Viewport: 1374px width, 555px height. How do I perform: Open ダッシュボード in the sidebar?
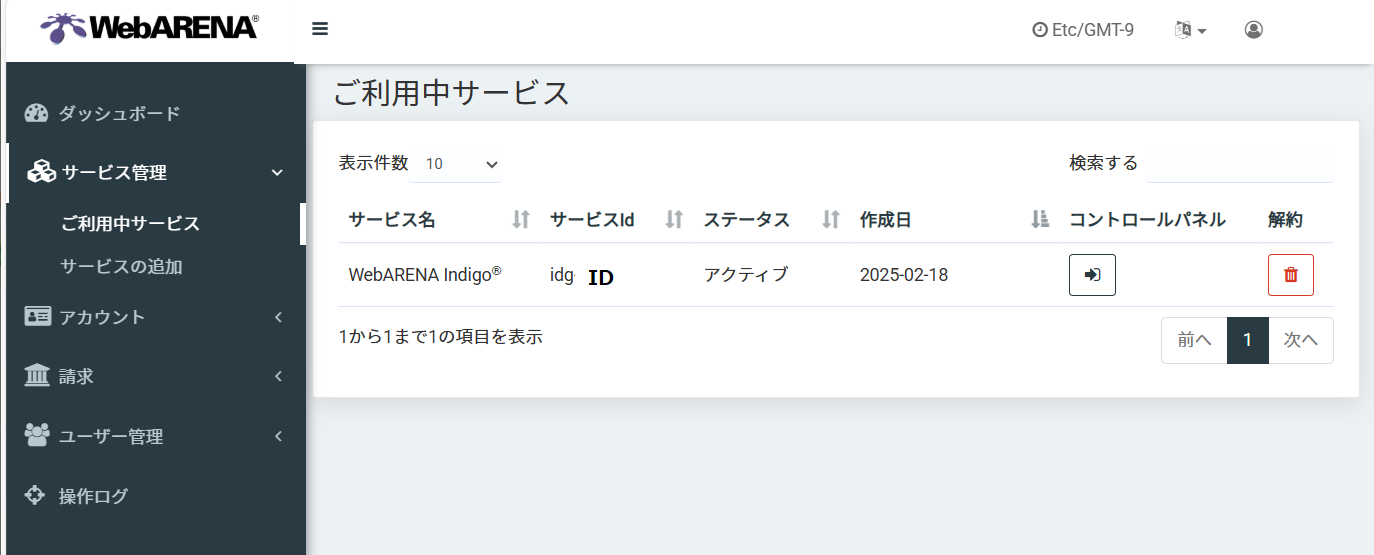click(119, 113)
